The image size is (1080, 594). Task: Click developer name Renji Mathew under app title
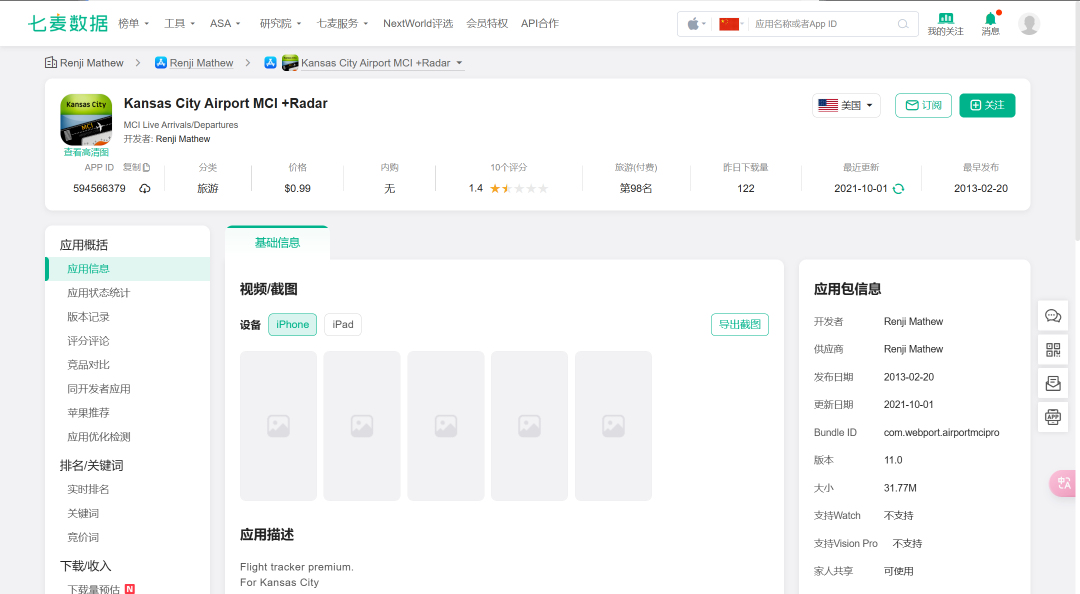pos(183,139)
